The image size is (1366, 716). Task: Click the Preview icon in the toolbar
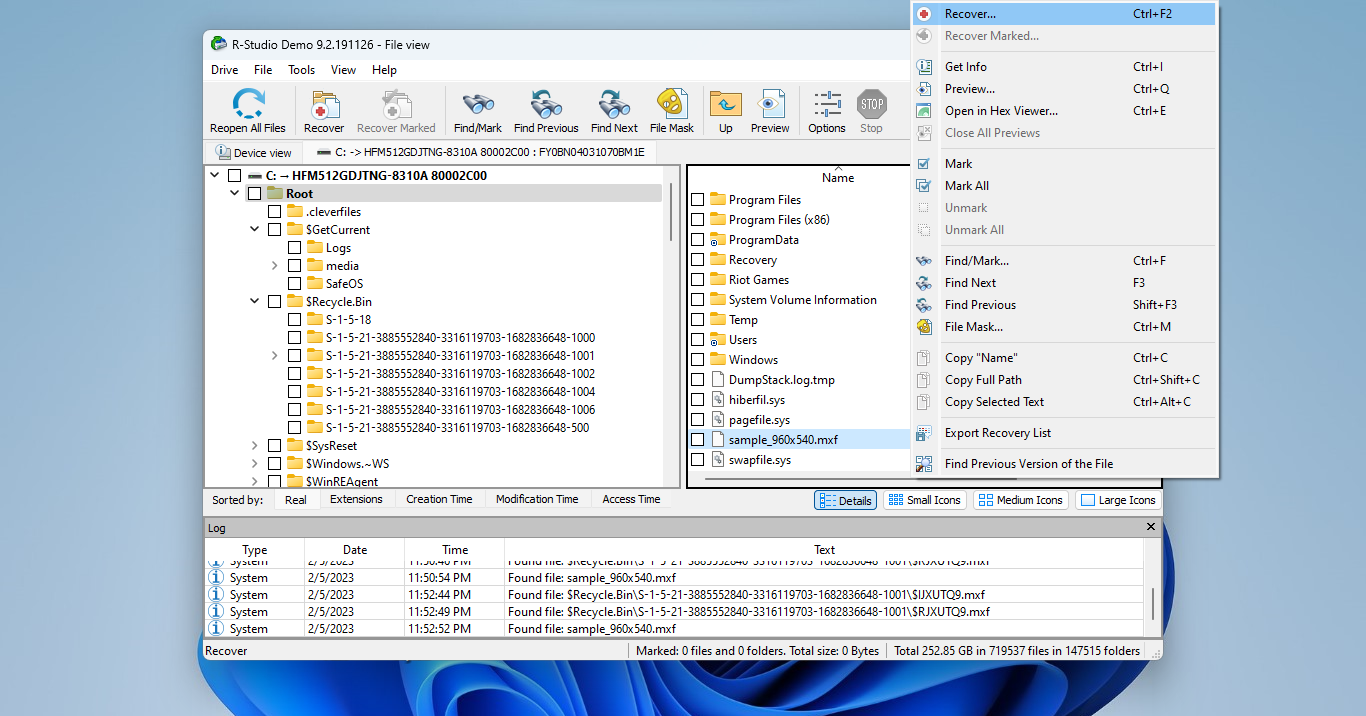(770, 104)
